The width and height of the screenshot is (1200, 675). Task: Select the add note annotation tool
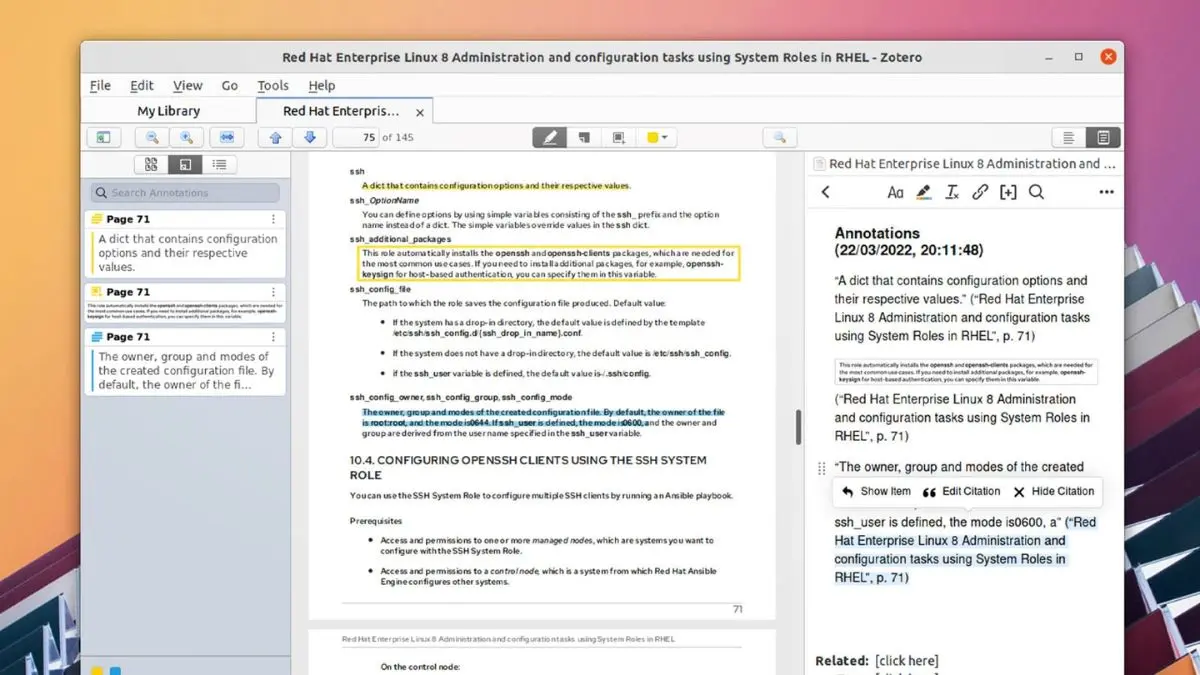pyautogui.click(x=584, y=137)
